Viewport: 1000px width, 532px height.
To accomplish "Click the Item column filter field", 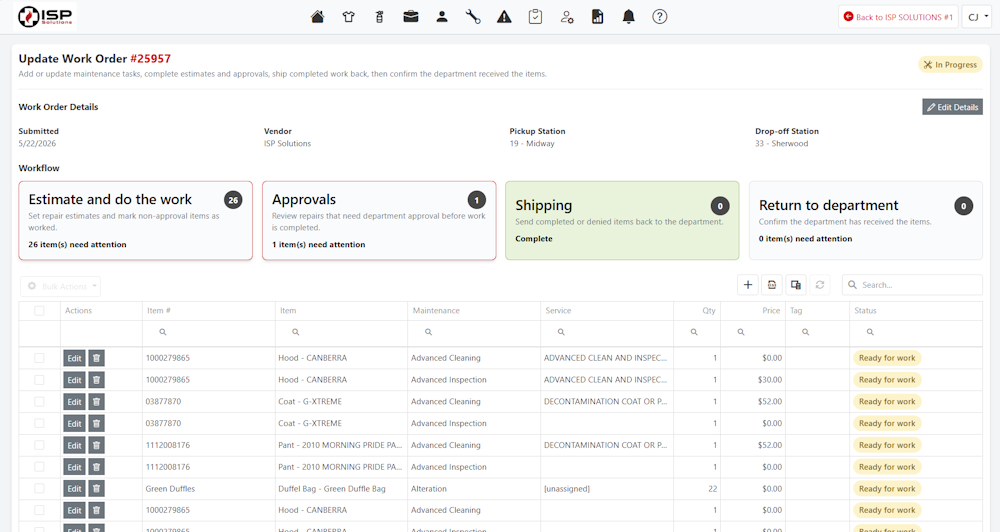I will pos(341,332).
